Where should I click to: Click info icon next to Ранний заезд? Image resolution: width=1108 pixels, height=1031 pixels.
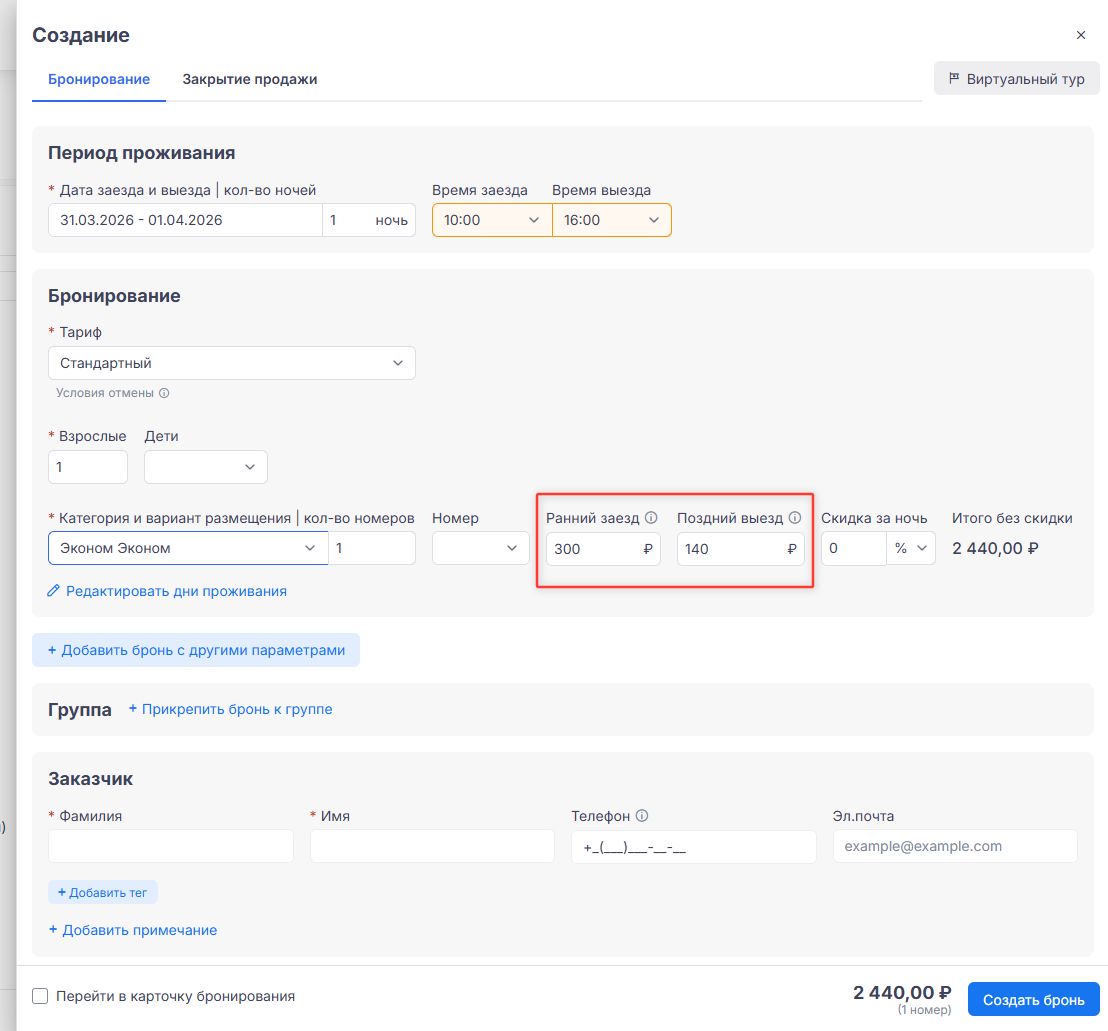[x=651, y=518]
